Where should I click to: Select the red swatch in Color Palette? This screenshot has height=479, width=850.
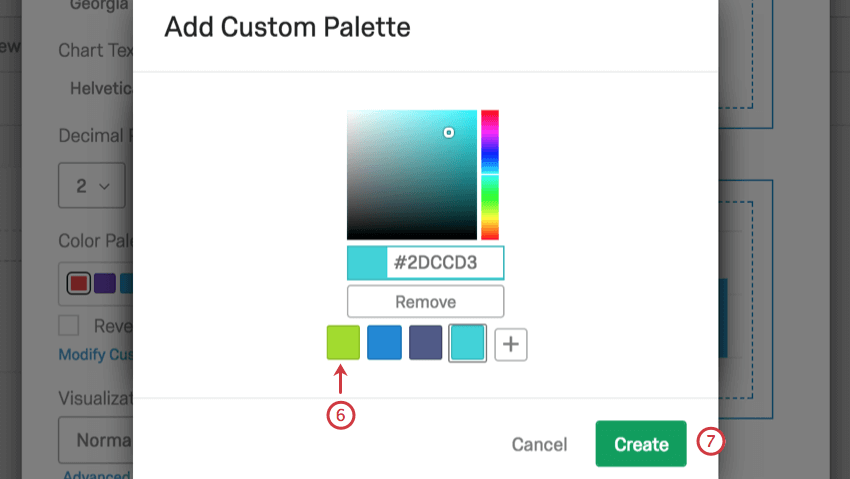pyautogui.click(x=79, y=283)
